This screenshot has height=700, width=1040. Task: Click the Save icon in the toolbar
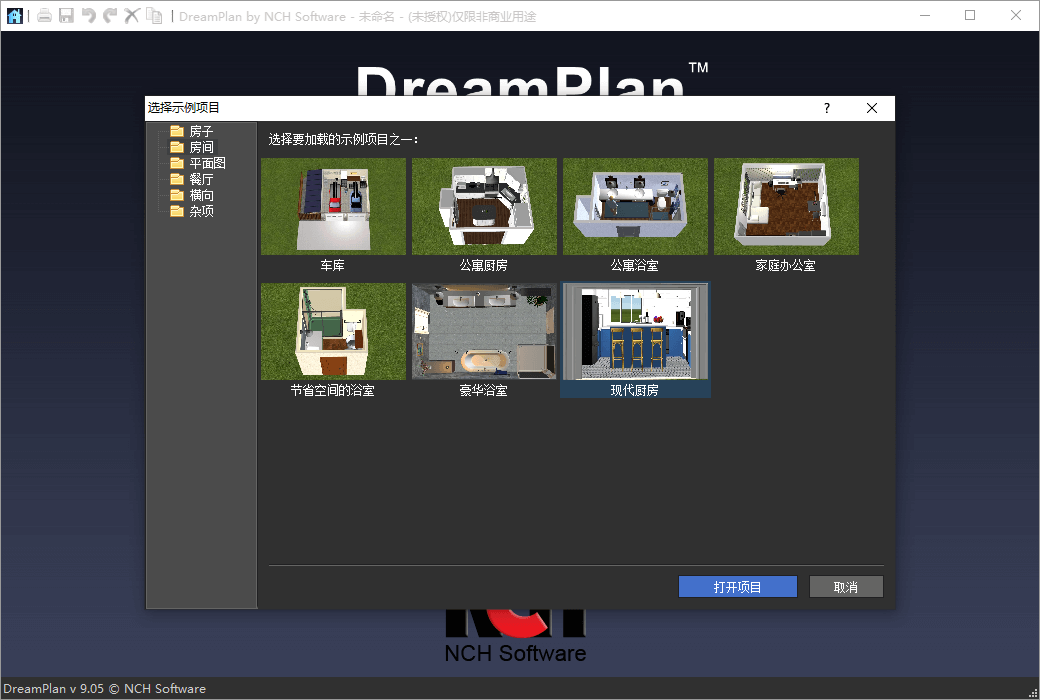coord(66,15)
